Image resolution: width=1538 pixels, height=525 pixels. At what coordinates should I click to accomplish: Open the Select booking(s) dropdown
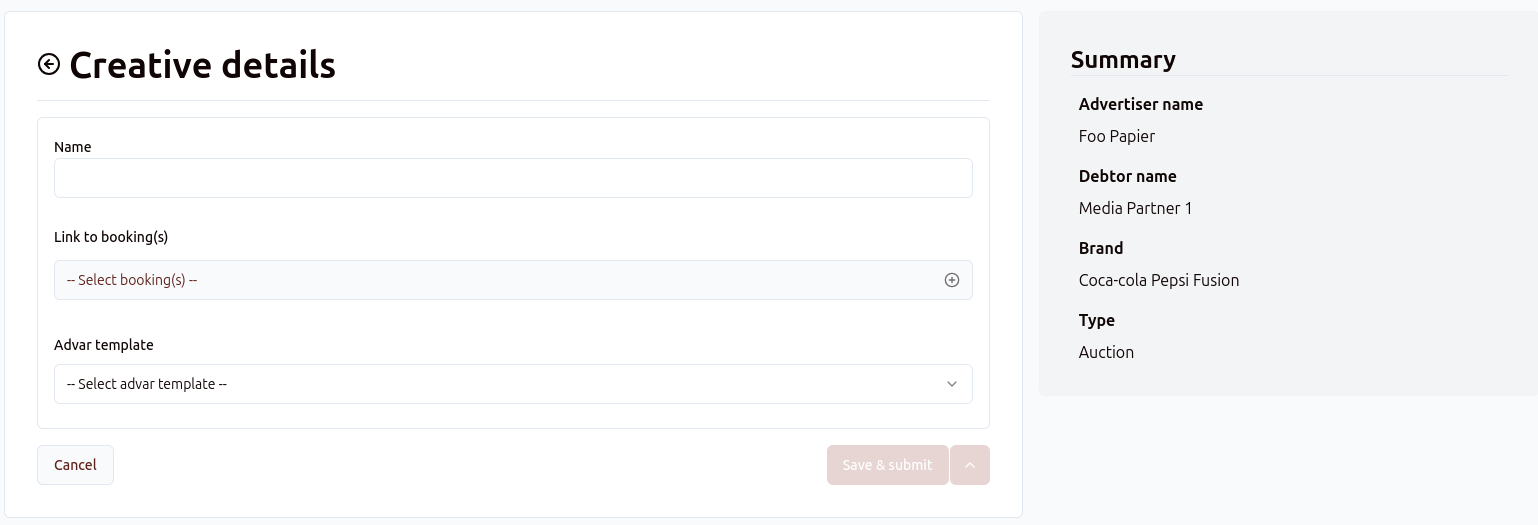coord(500,280)
